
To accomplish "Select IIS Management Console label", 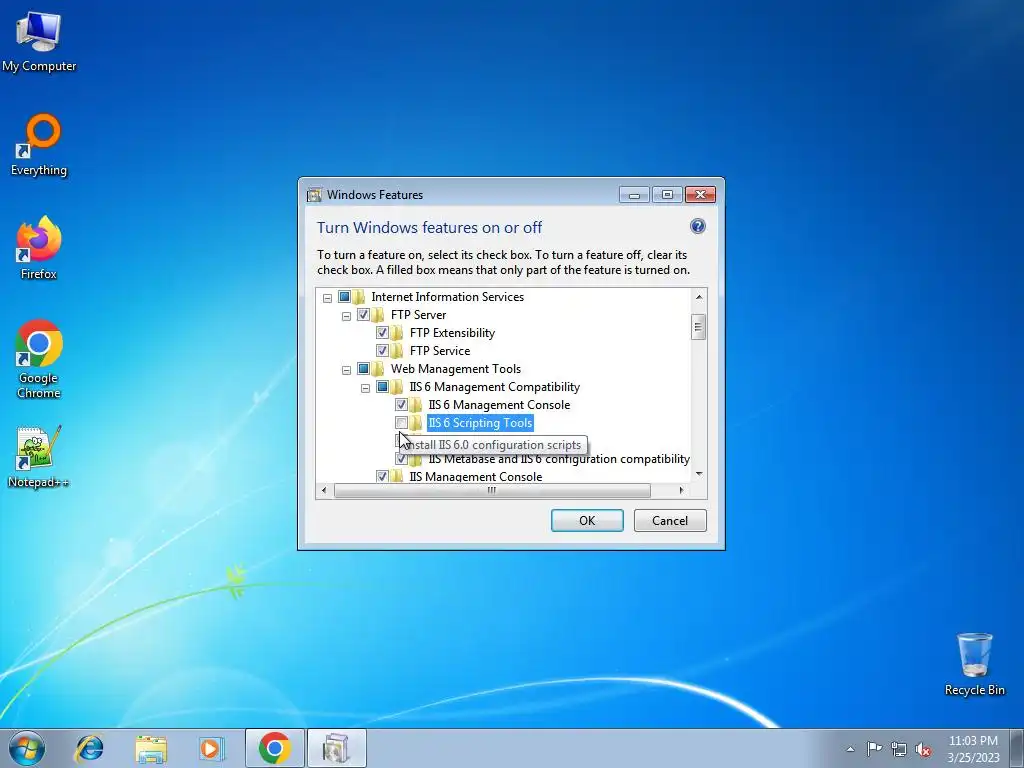I will click(475, 476).
